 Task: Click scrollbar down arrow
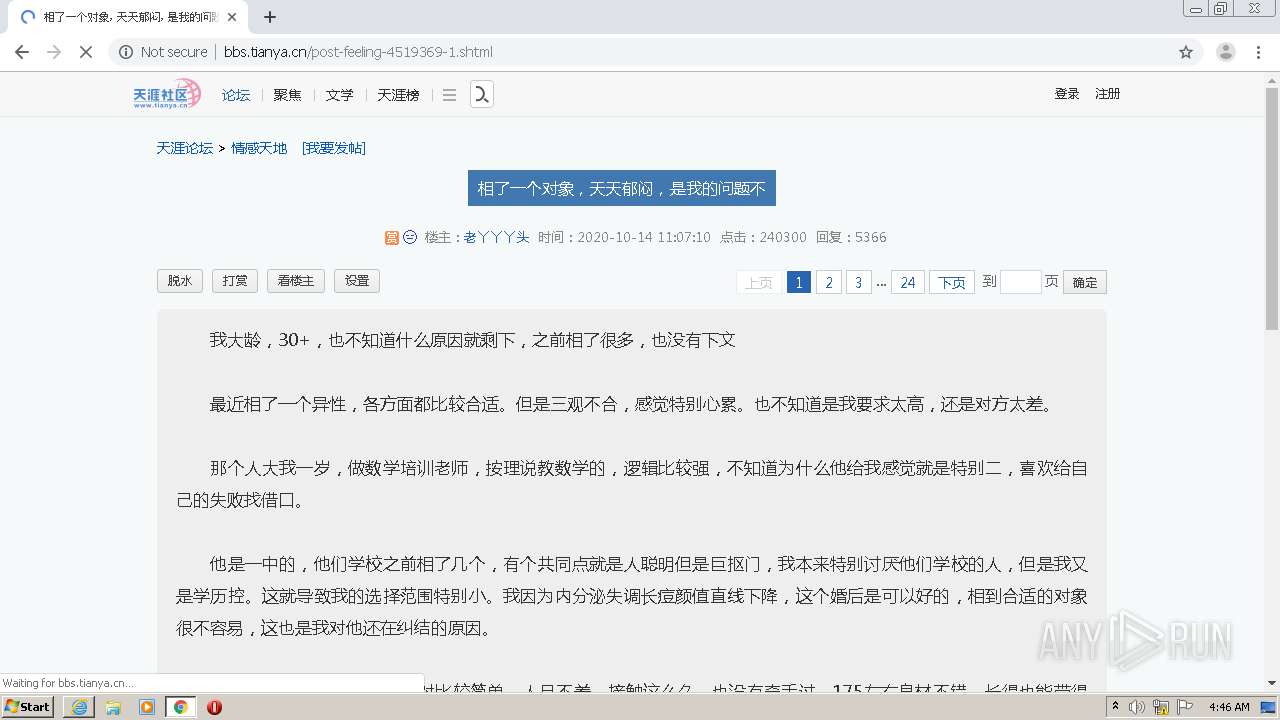pyautogui.click(x=1272, y=684)
